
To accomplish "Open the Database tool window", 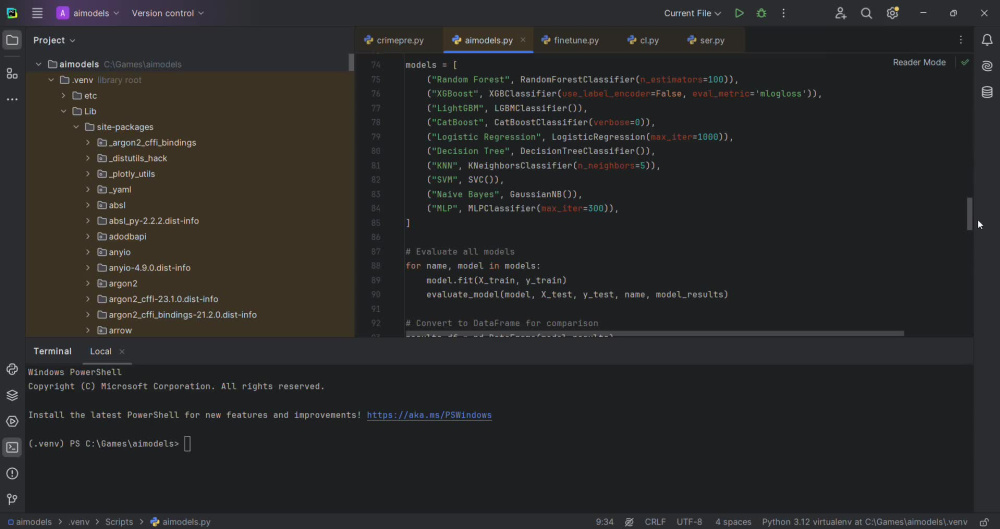I will pos(987,93).
